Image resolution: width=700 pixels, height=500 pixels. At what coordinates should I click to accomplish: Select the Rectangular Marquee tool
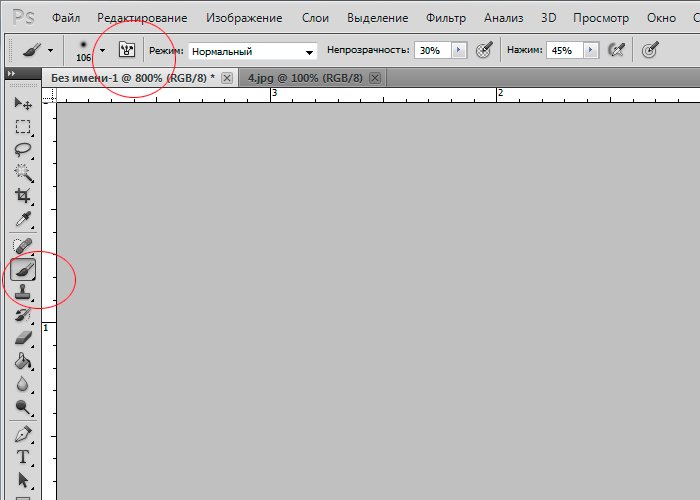coord(23,127)
